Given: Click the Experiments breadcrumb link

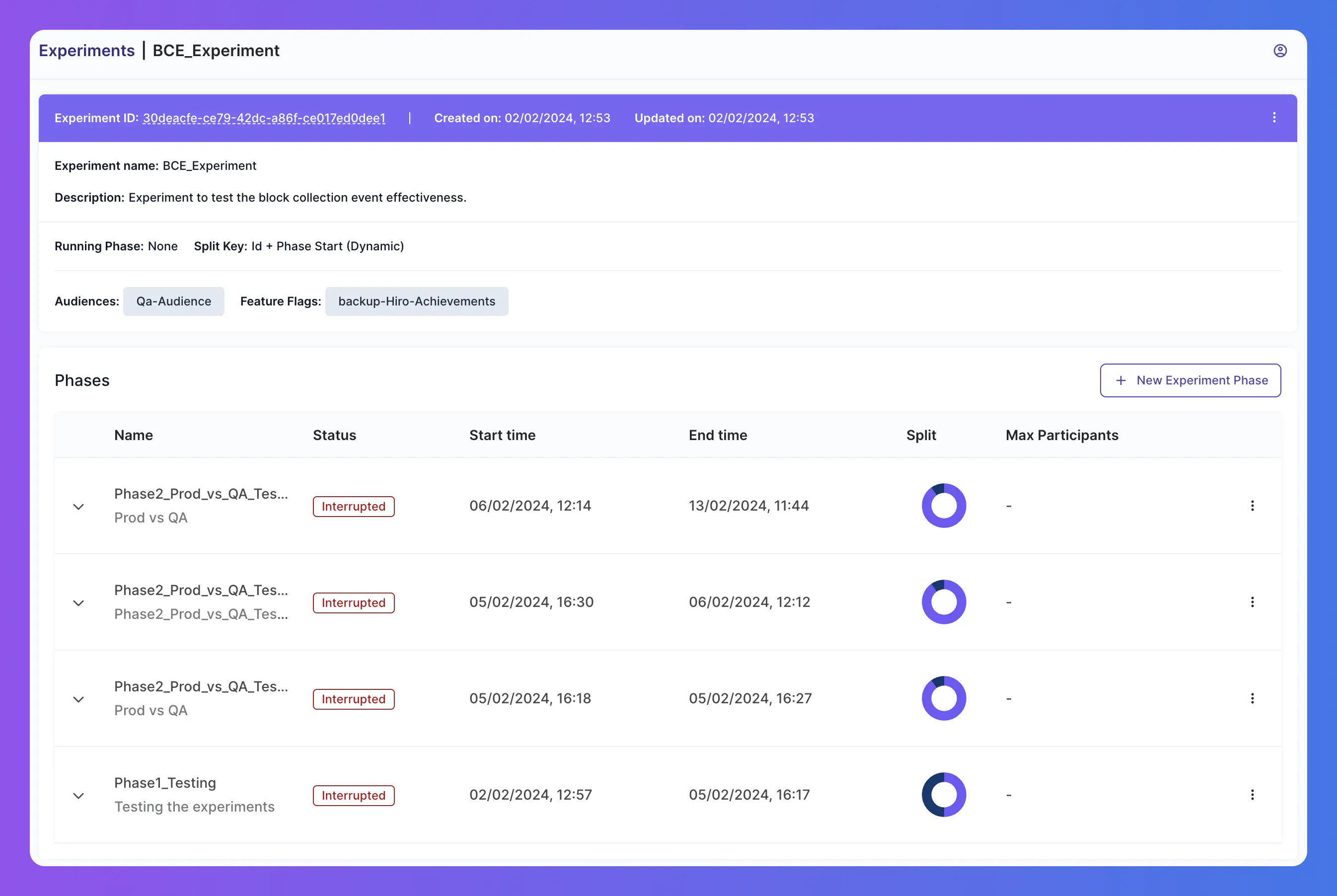Looking at the screenshot, I should tap(86, 49).
